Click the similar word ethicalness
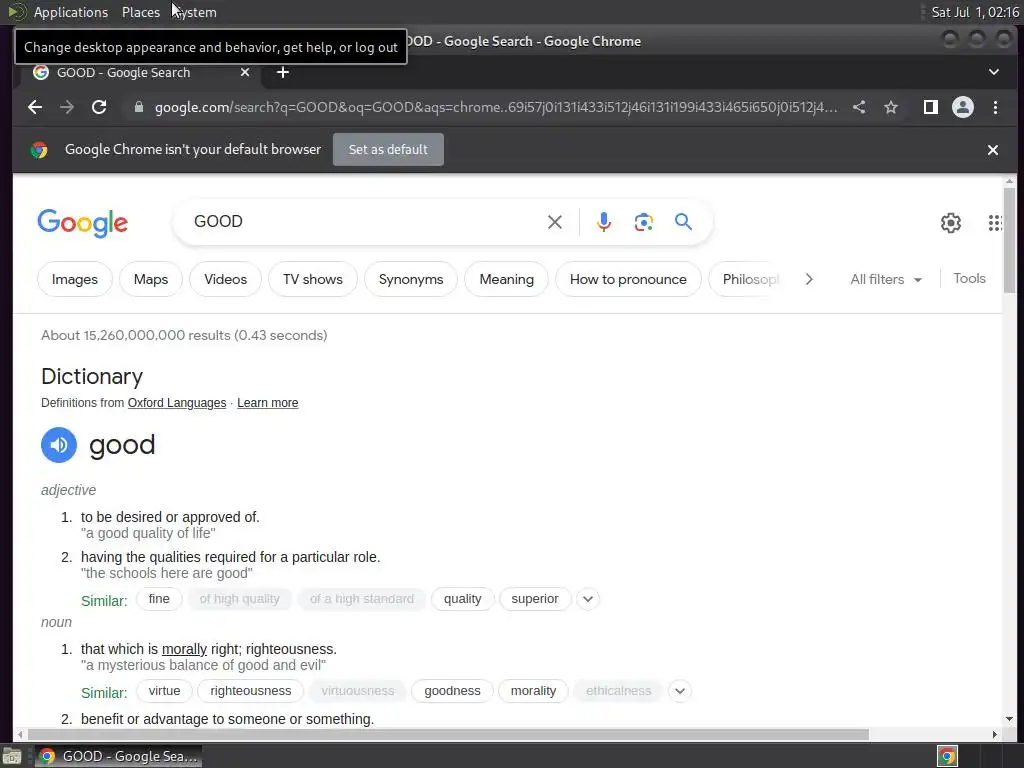 point(618,691)
